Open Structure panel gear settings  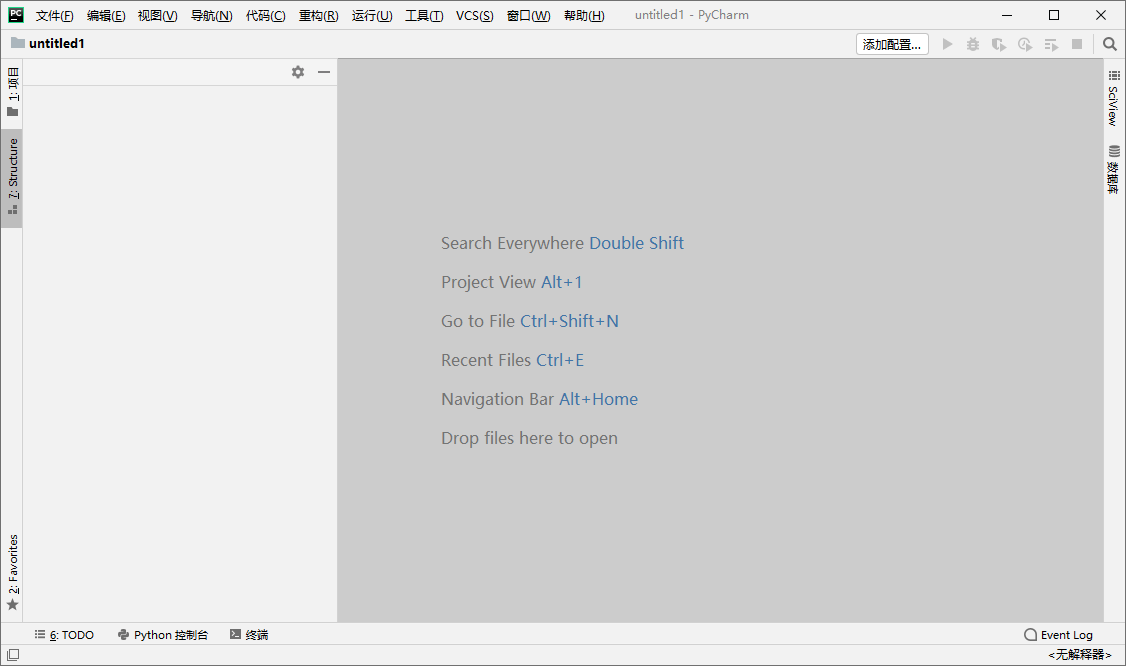click(x=298, y=72)
